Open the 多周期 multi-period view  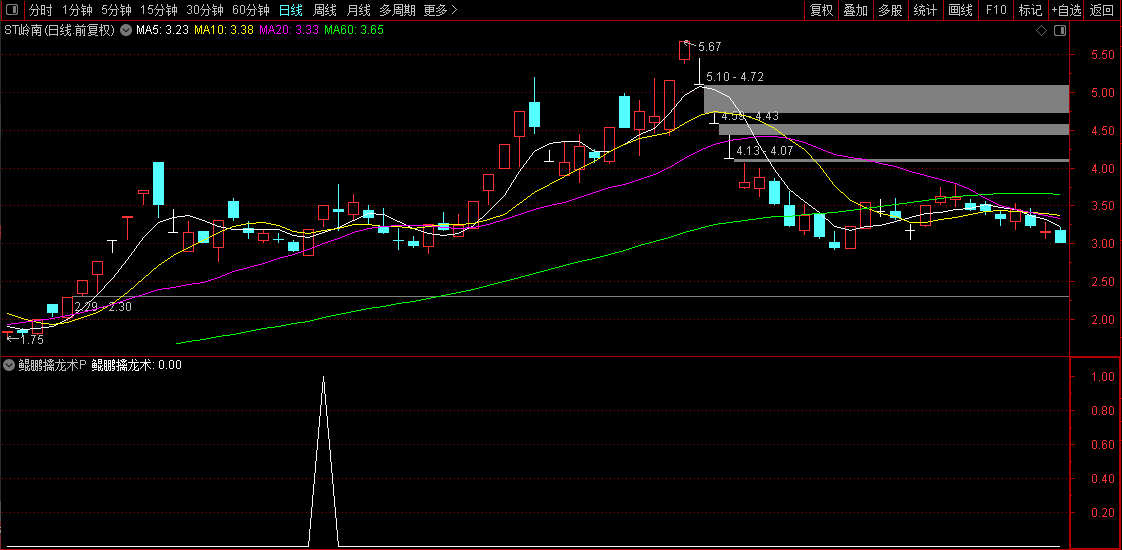point(397,10)
